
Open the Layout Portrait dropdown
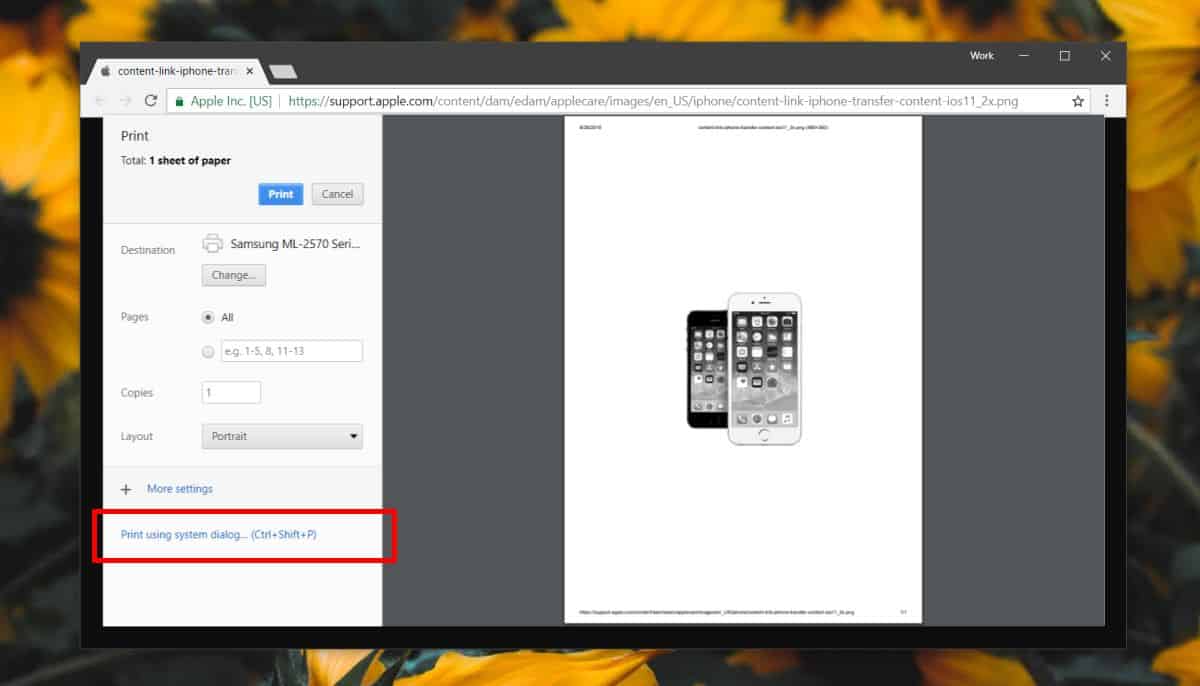pyautogui.click(x=282, y=436)
